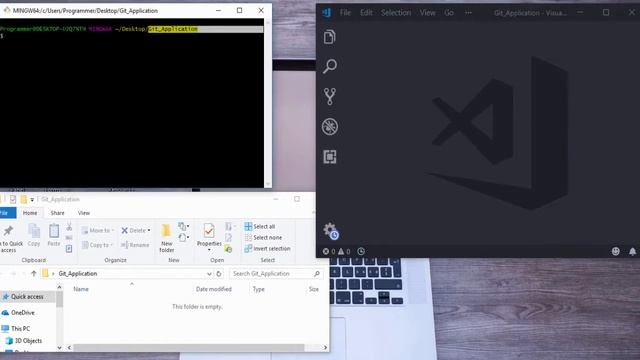The height and width of the screenshot is (360, 640).
Task: Select Quick access in navigation pane
Action: [x=27, y=297]
